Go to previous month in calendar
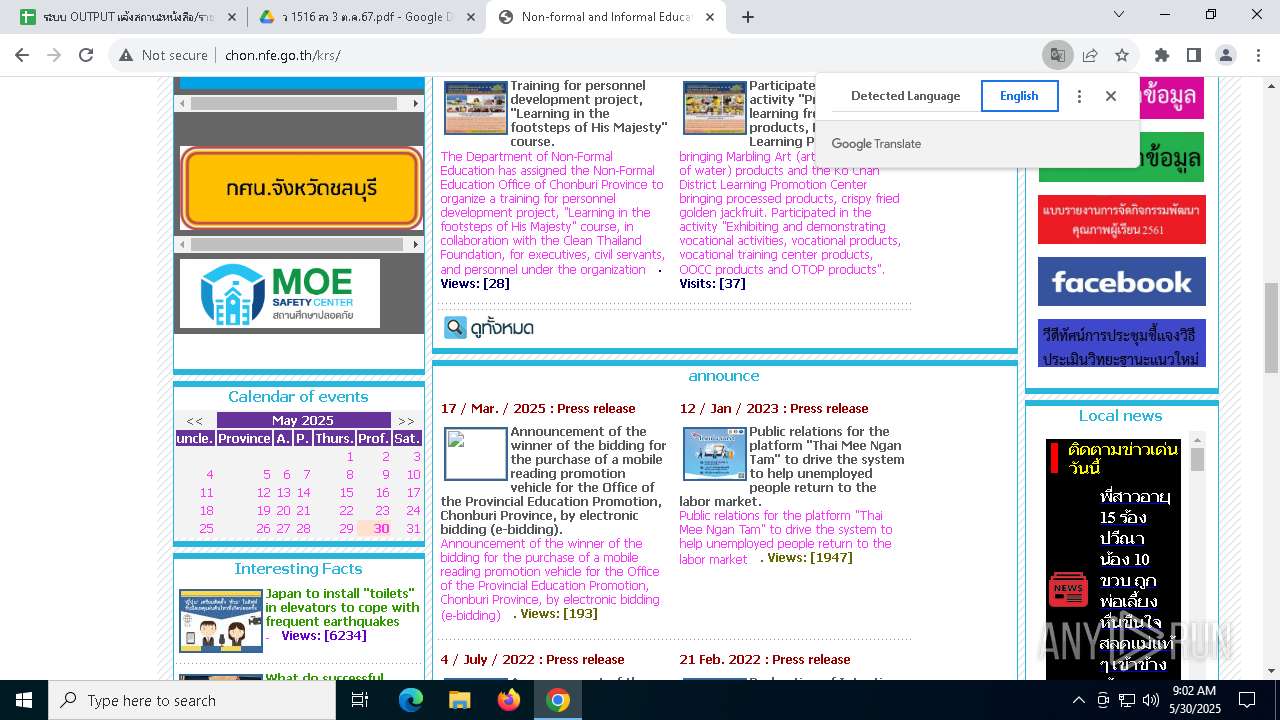1280x720 pixels. 195,421
